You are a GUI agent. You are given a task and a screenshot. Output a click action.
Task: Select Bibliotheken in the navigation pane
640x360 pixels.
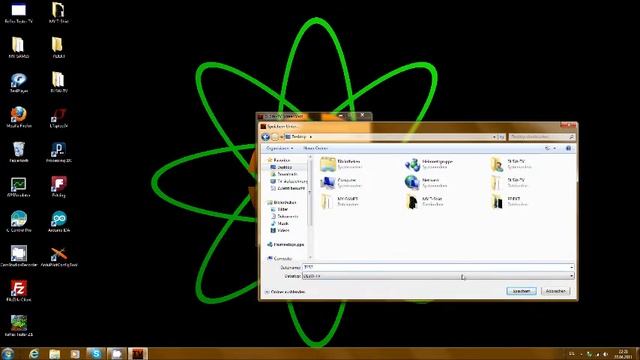click(x=281, y=202)
